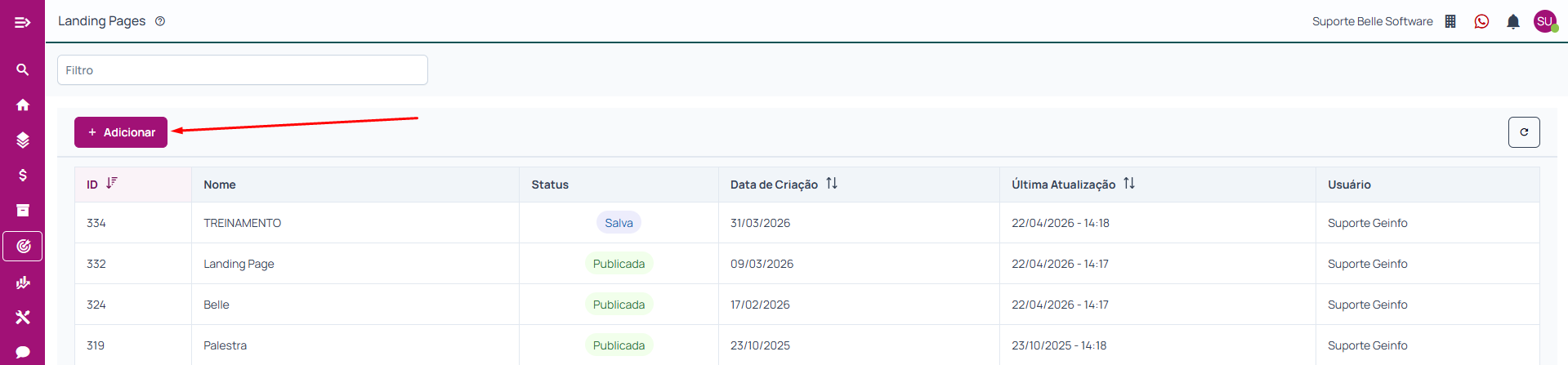Open notifications bell icon
The image size is (1568, 365).
[x=1512, y=22]
